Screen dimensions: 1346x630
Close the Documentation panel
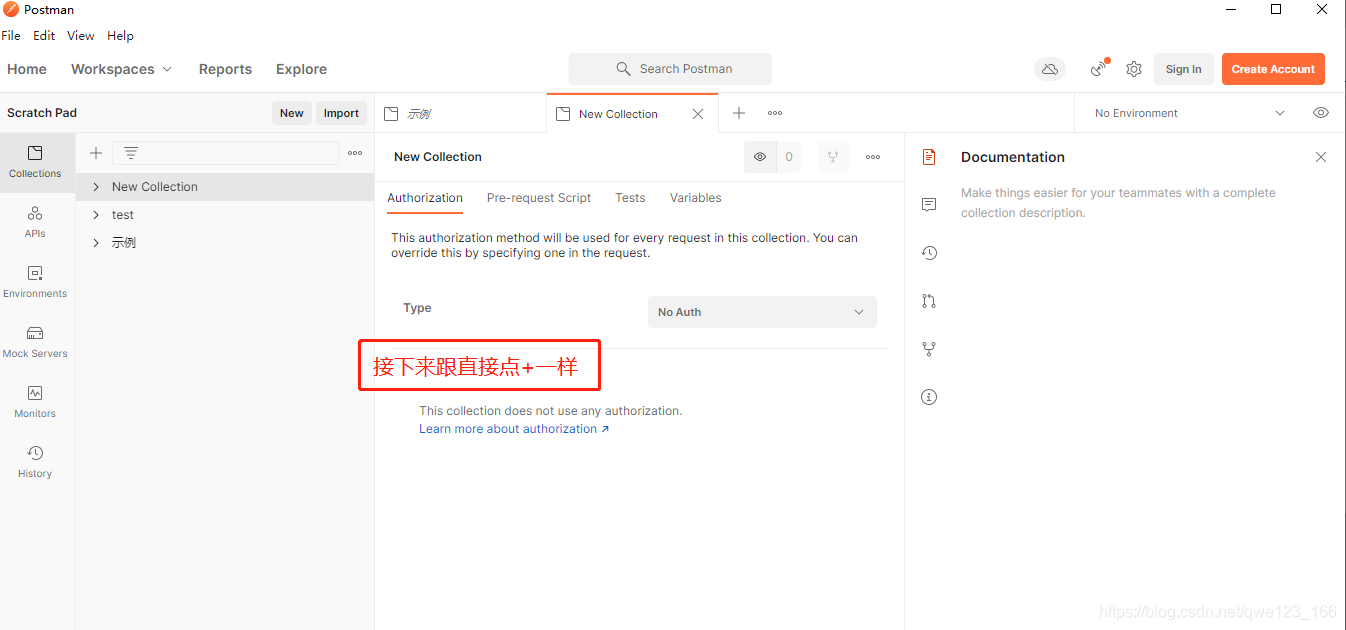tap(1321, 157)
